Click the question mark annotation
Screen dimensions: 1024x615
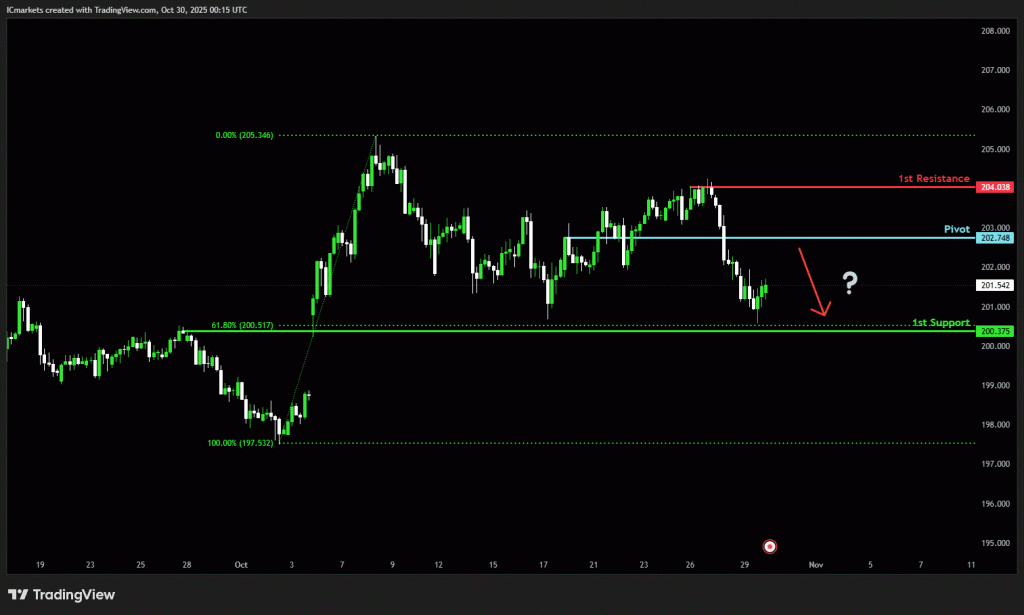[849, 283]
